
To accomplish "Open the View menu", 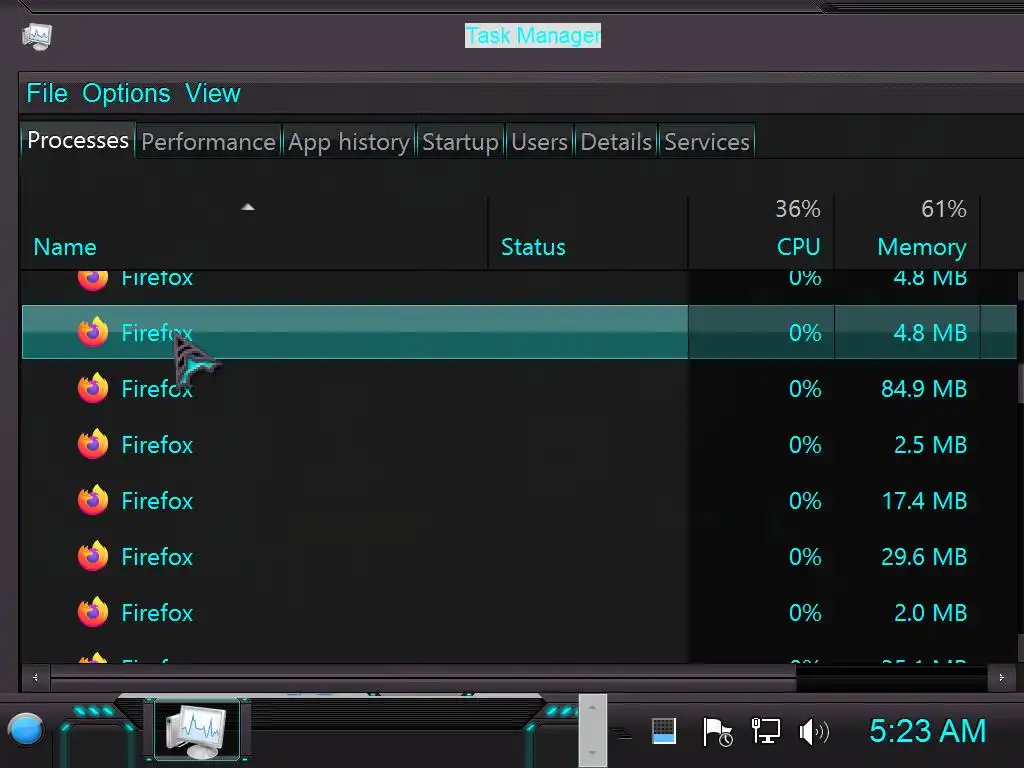I will [x=212, y=93].
